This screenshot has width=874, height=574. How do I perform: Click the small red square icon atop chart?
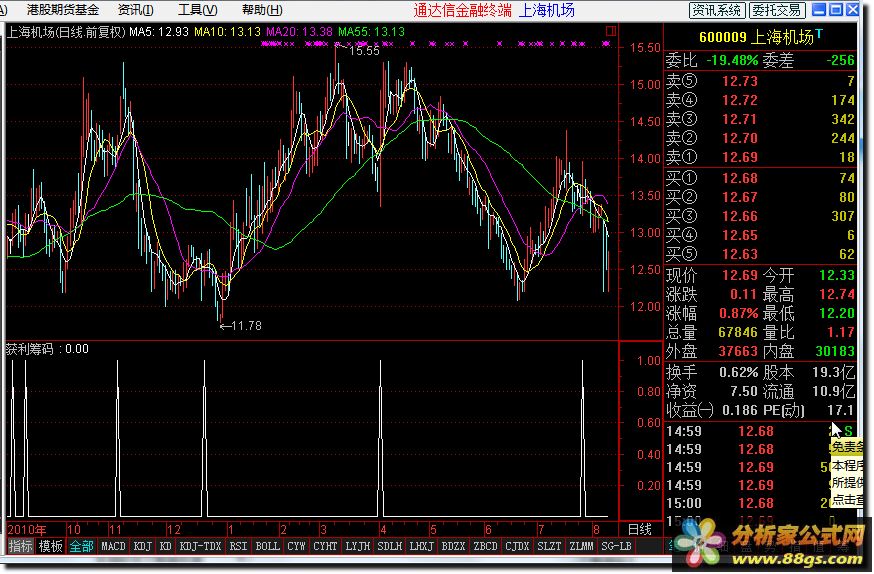pyautogui.click(x=611, y=31)
